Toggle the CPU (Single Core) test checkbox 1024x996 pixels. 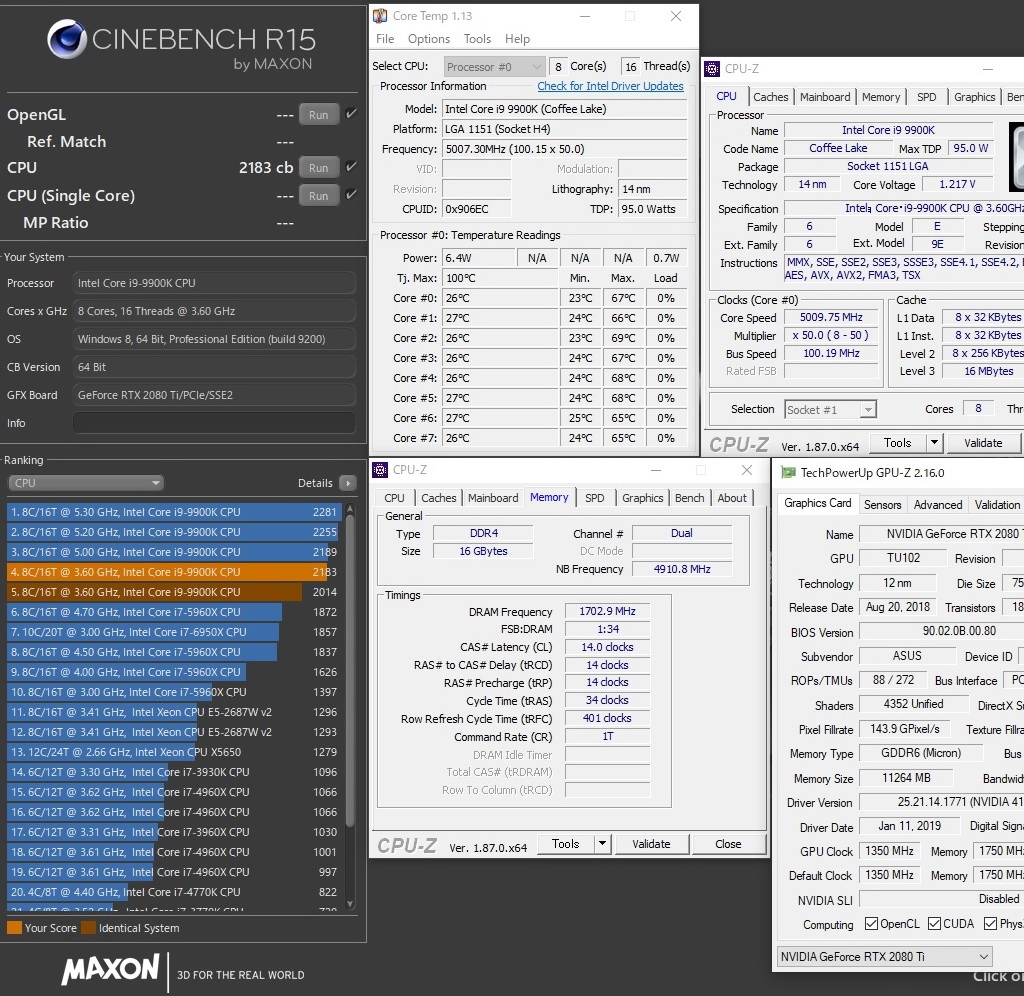pos(351,195)
